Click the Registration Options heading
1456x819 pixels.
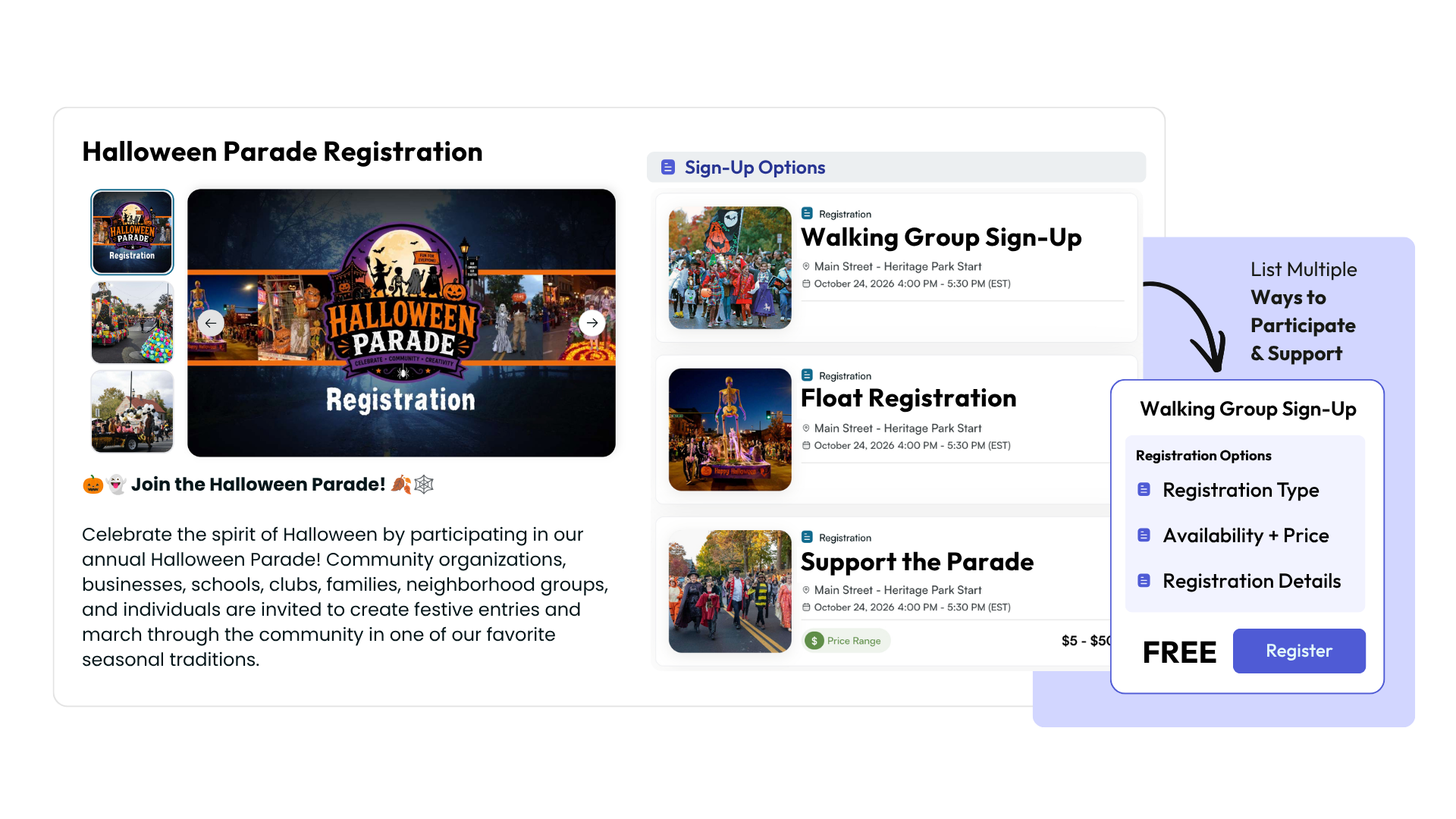(1203, 456)
